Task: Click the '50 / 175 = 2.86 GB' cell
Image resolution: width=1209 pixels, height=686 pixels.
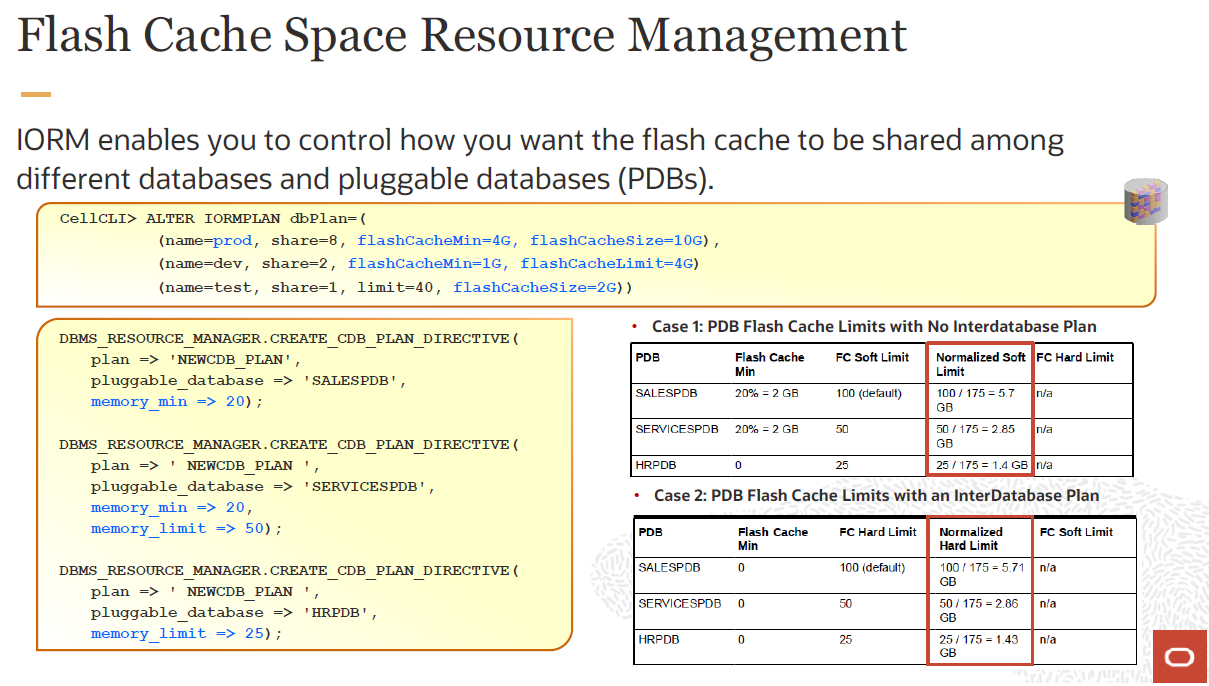Action: click(x=982, y=610)
